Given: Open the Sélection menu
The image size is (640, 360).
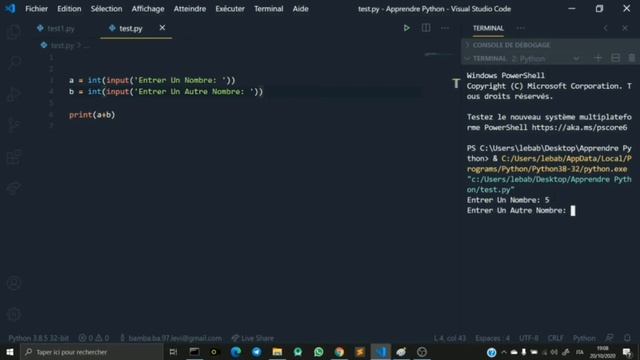Looking at the screenshot, I should [x=106, y=9].
